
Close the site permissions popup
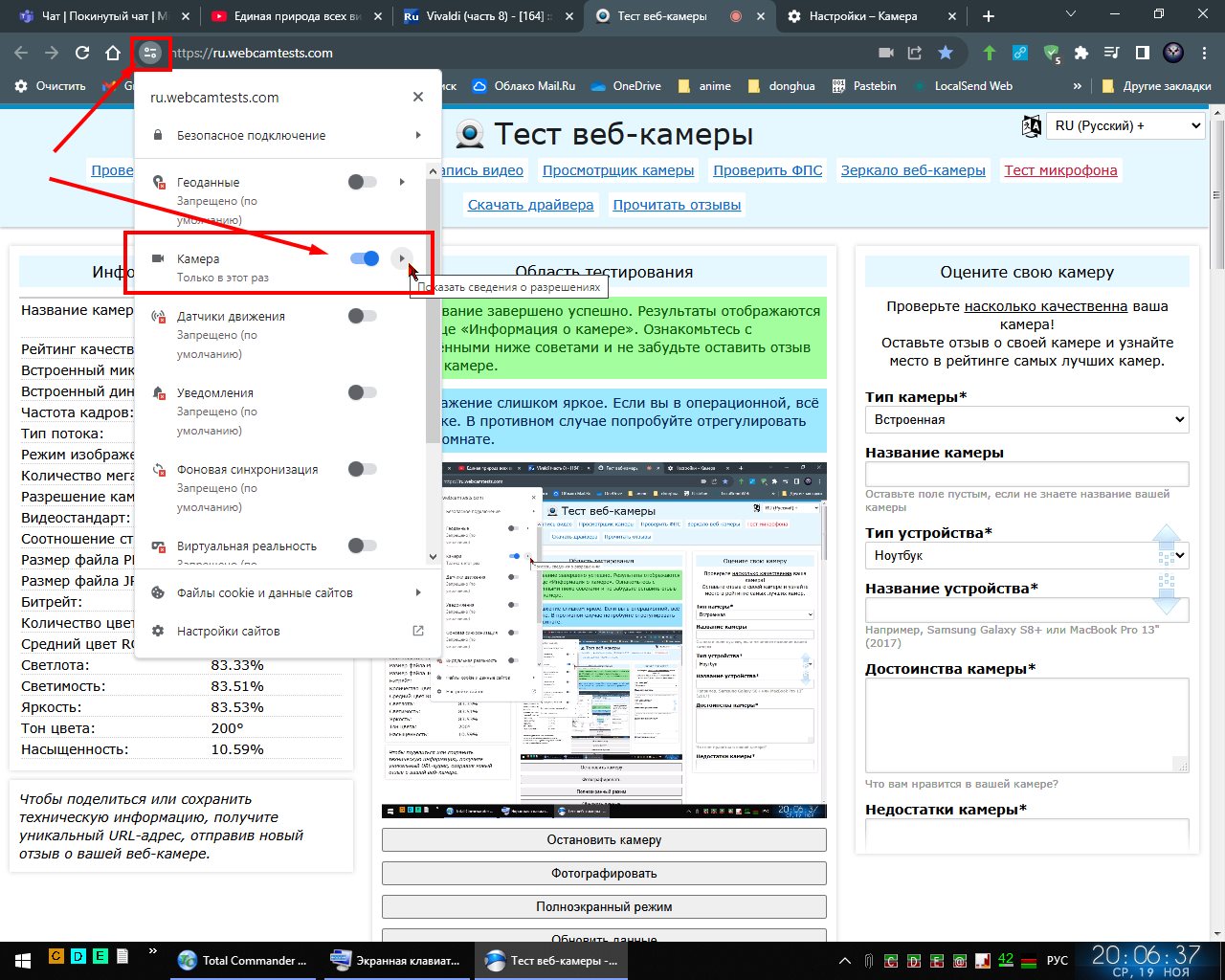coord(417,97)
